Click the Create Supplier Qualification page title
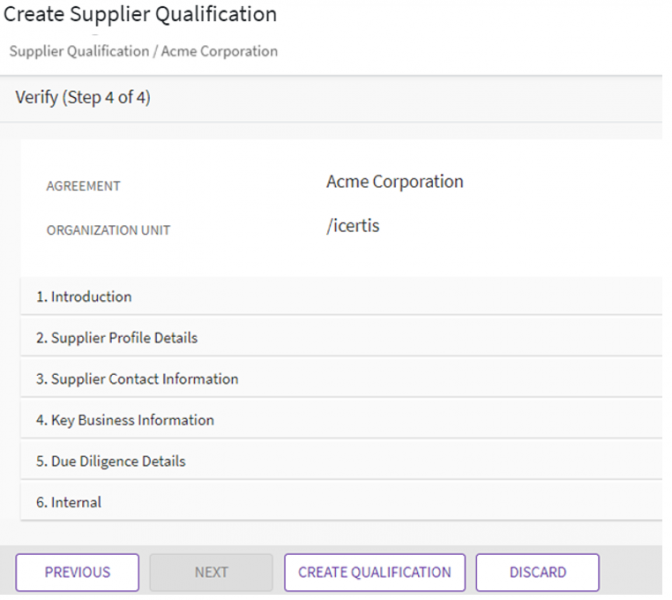 pos(141,15)
